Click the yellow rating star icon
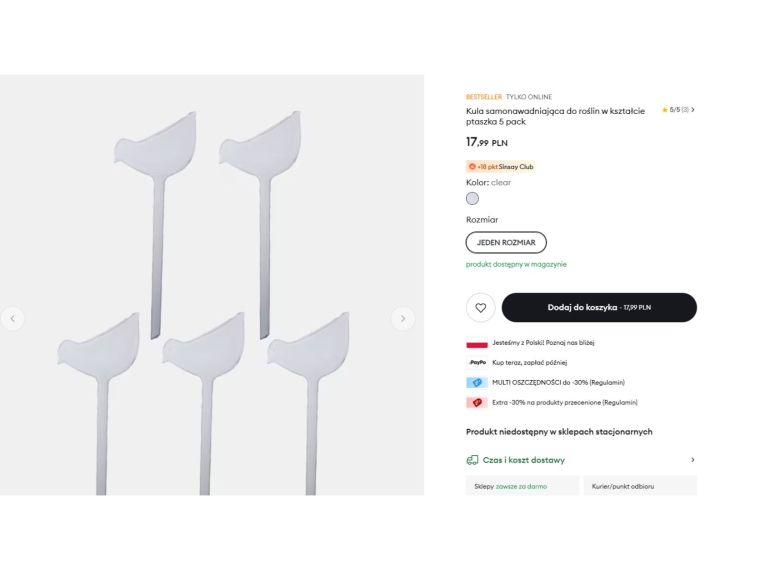 coord(664,110)
